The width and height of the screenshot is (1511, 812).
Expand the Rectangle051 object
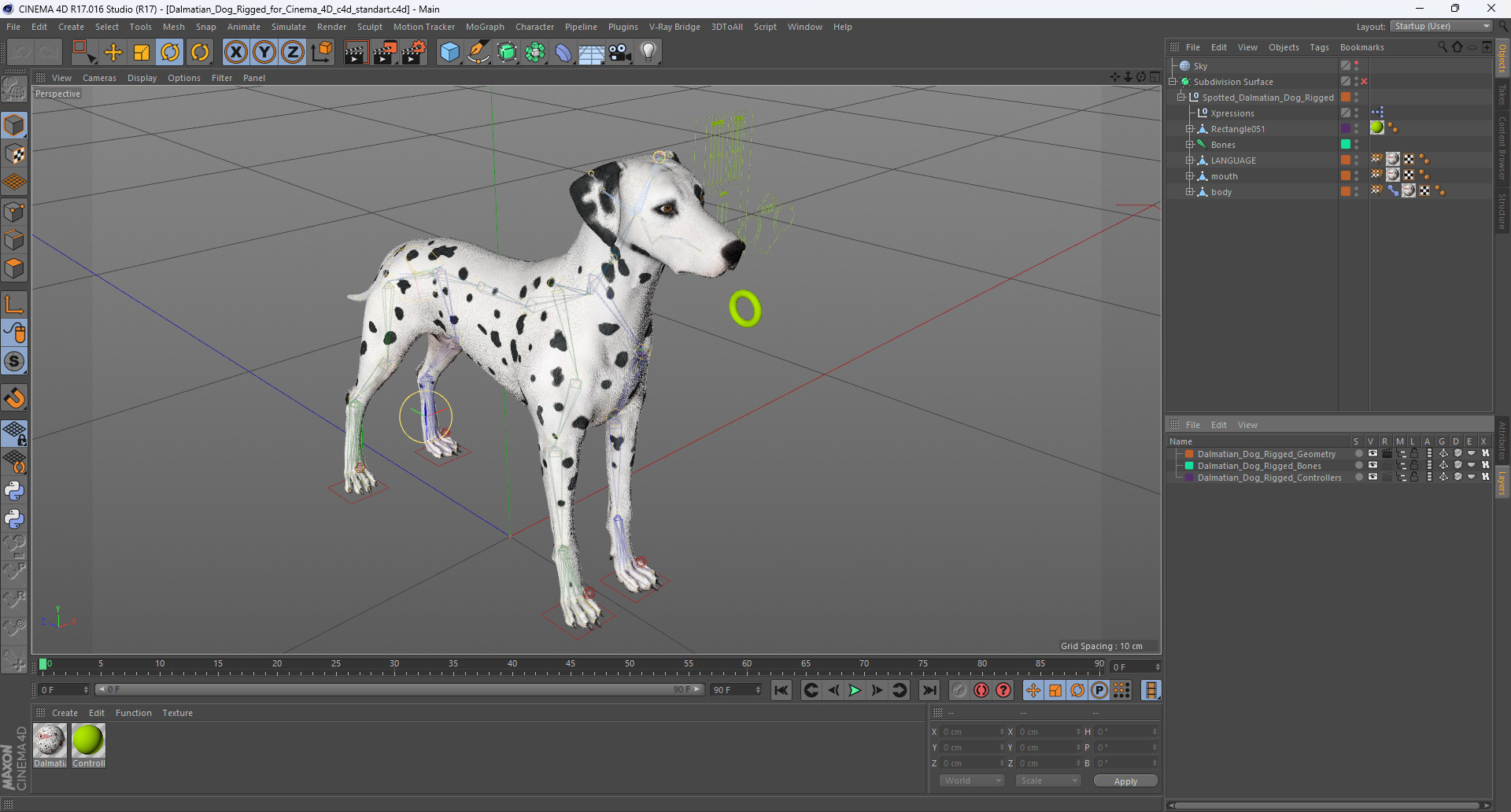click(1190, 129)
